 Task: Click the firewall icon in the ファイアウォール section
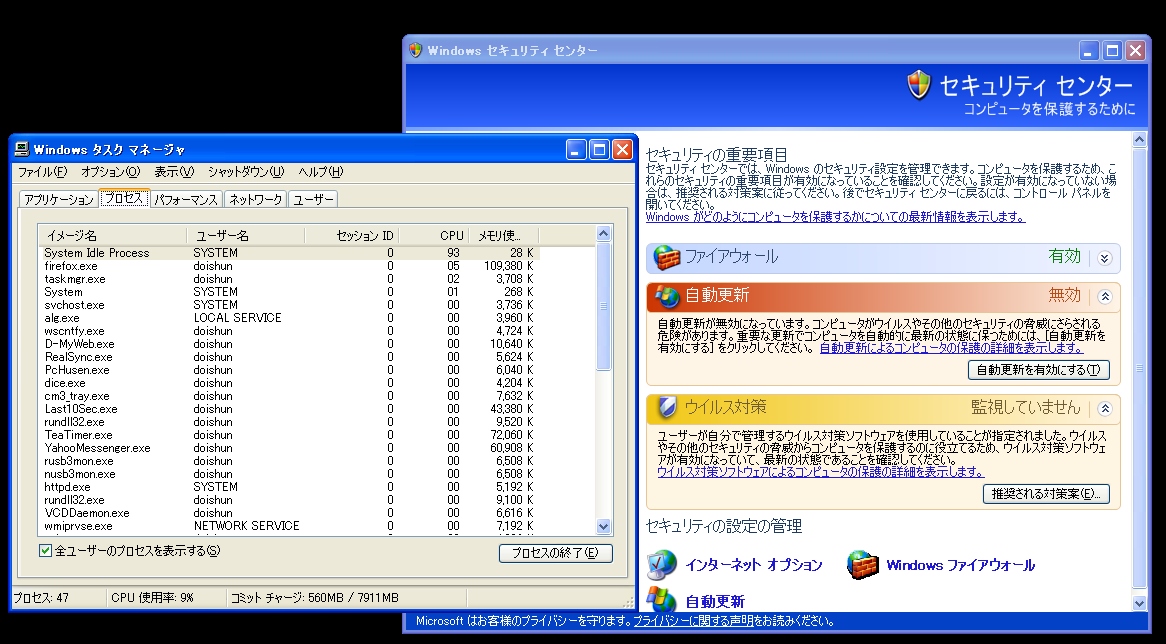(666, 258)
